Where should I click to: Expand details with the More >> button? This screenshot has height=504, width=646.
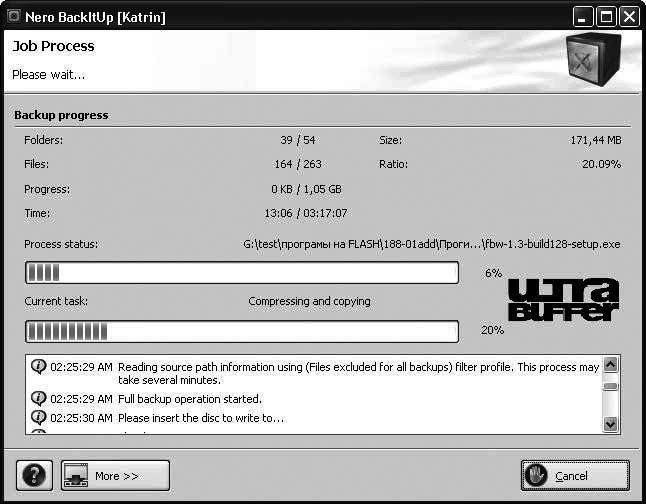115,475
